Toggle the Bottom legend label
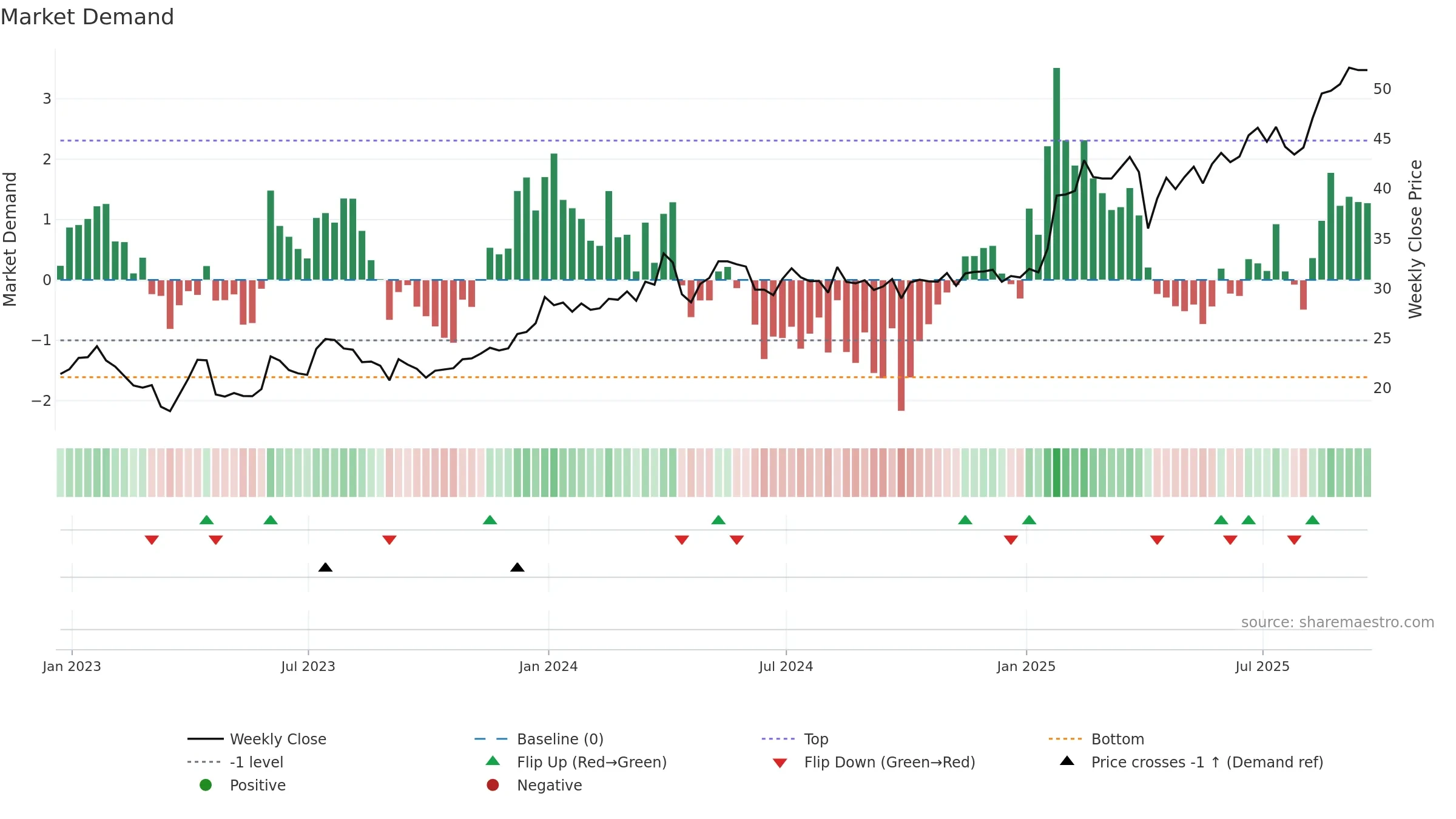Screen dimensions: 1456x819 point(1118,739)
